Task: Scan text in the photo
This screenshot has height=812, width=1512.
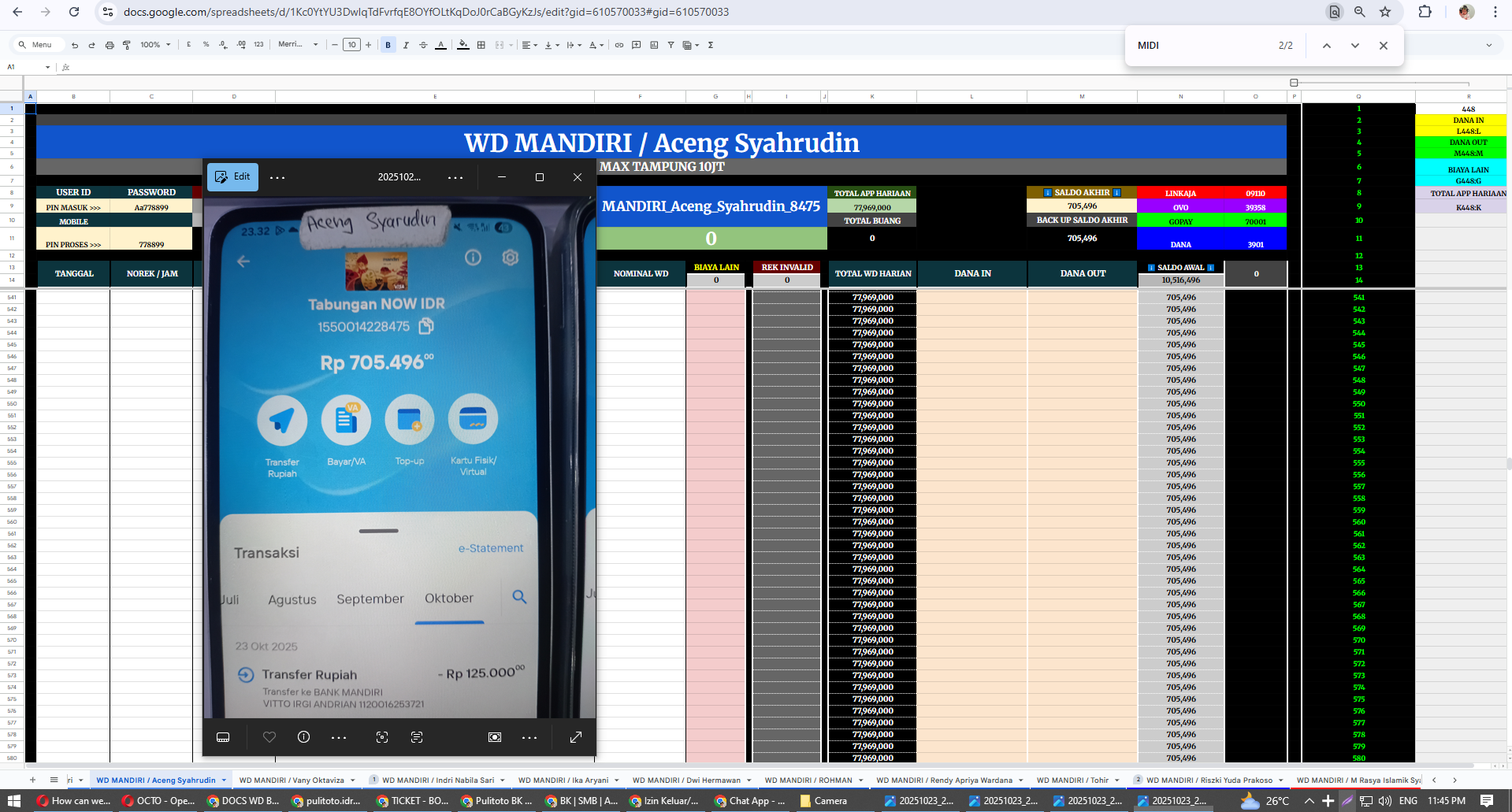Action: [x=417, y=737]
